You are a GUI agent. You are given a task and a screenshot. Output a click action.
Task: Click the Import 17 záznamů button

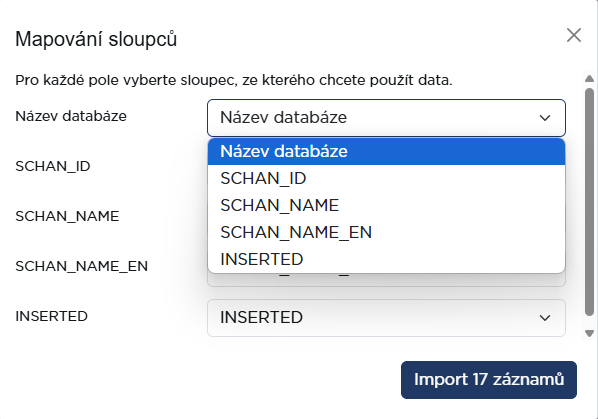[x=489, y=380]
